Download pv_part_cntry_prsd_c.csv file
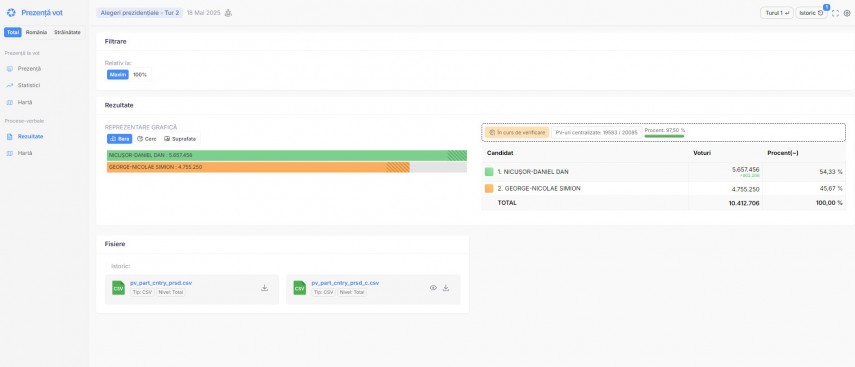The width and height of the screenshot is (855, 367). tap(445, 288)
